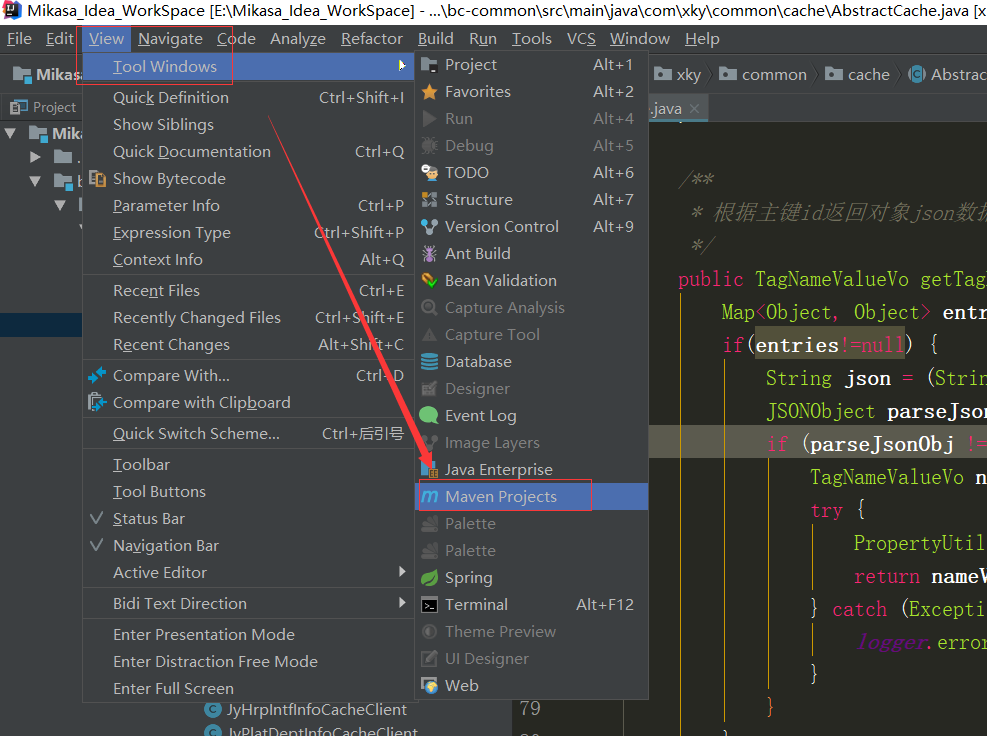987x736 pixels.
Task: Select Show Siblings
Action: (248, 125)
